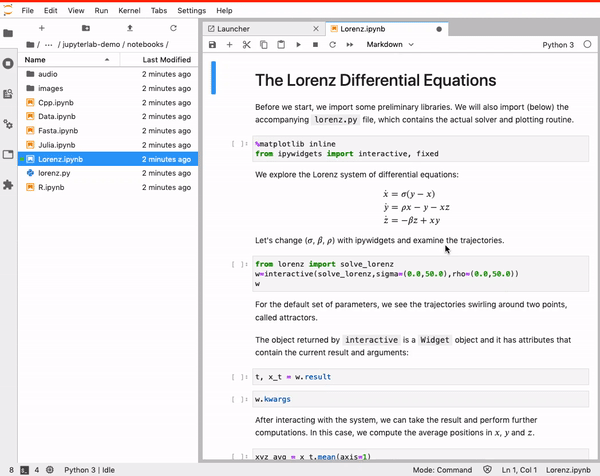Click the t, x_t = w.result cell

(x=421, y=377)
